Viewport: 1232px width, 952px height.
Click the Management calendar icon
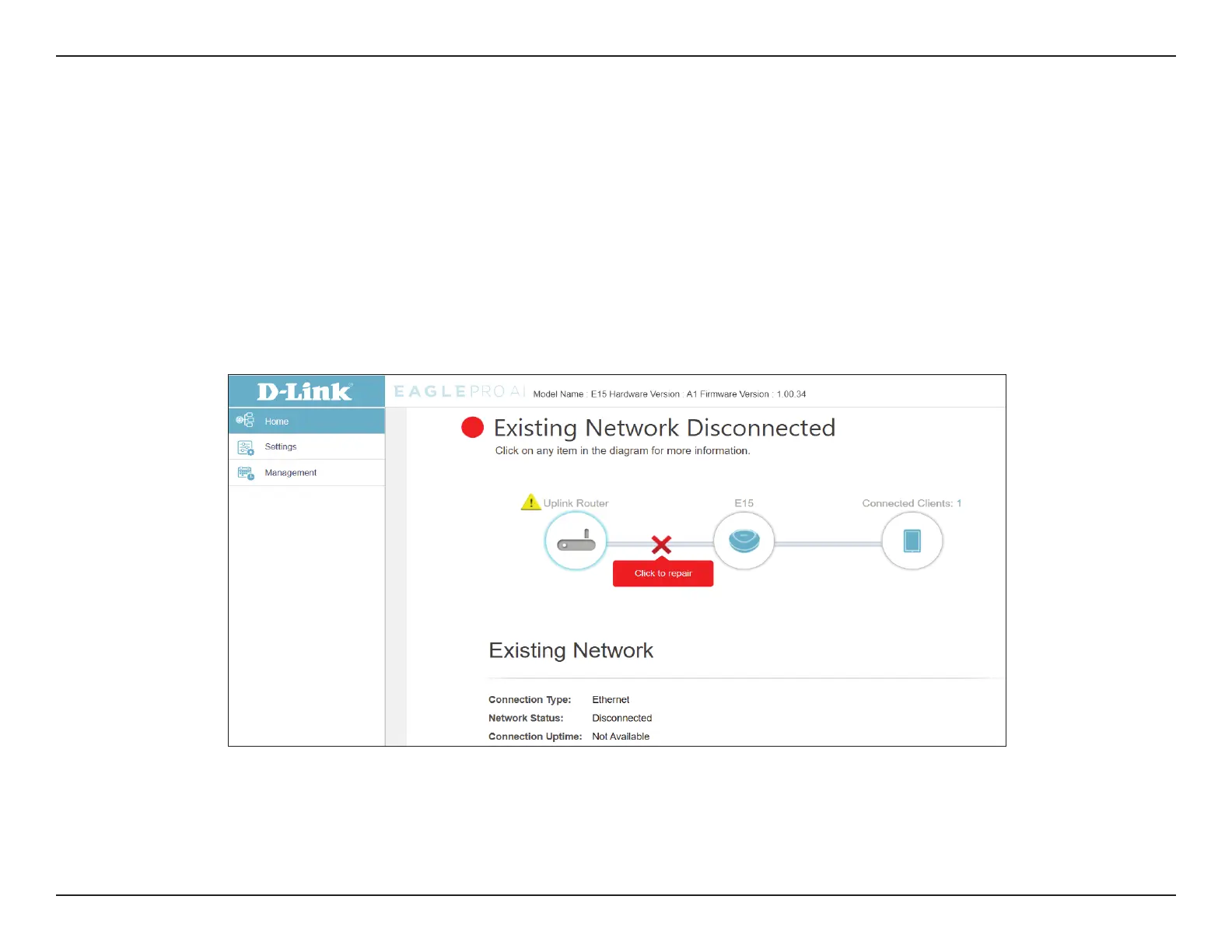point(246,473)
